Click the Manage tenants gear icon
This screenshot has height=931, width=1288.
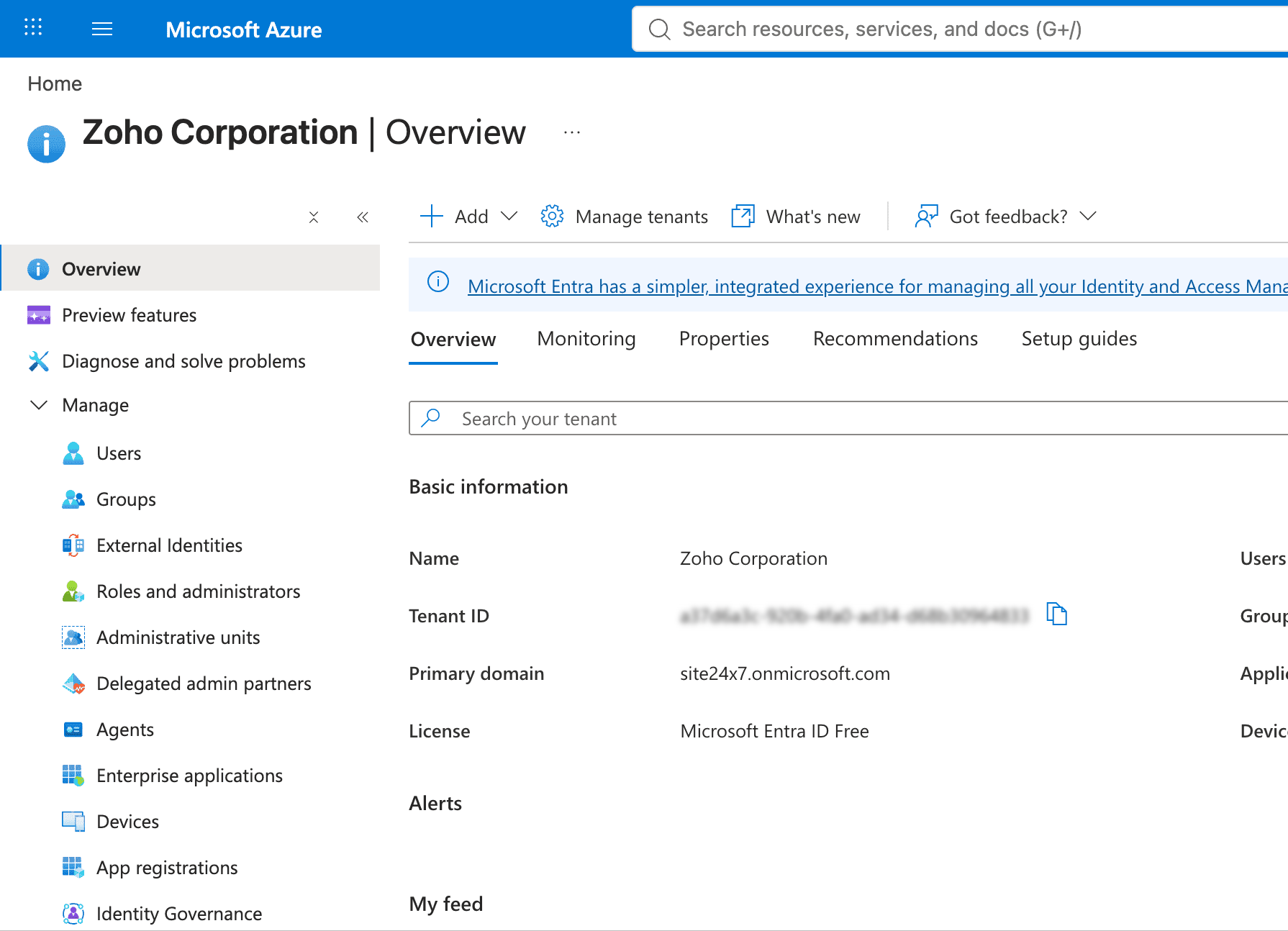coord(552,216)
